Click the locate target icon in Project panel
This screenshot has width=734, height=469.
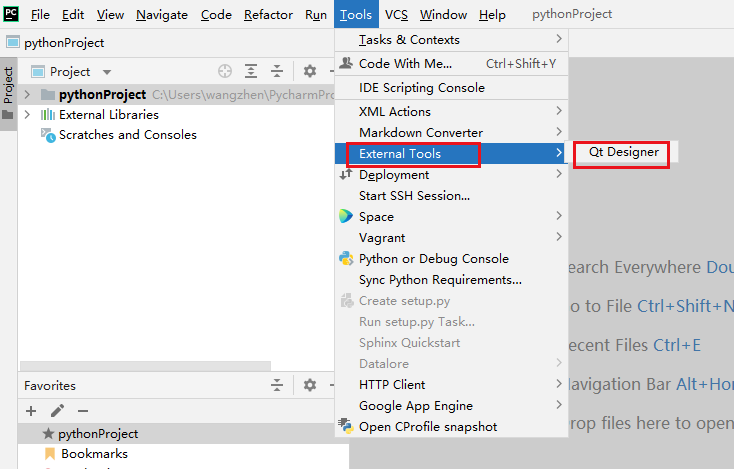click(225, 71)
